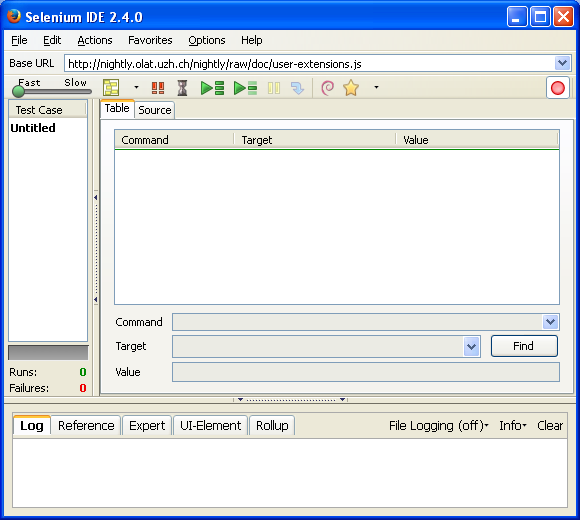Open the dropdown arrow beside scheduler icon
Screen dimensions: 580x520
pyautogui.click(x=136, y=88)
